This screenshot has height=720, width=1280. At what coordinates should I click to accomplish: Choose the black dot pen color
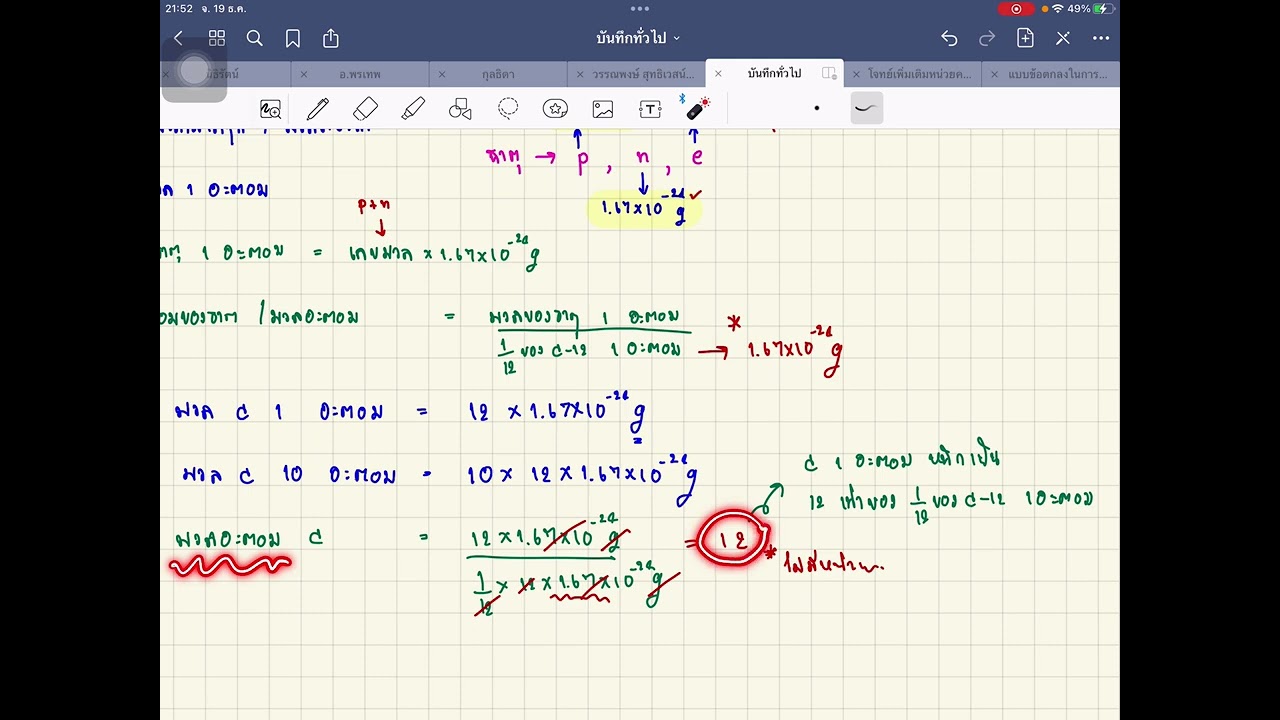tap(817, 108)
